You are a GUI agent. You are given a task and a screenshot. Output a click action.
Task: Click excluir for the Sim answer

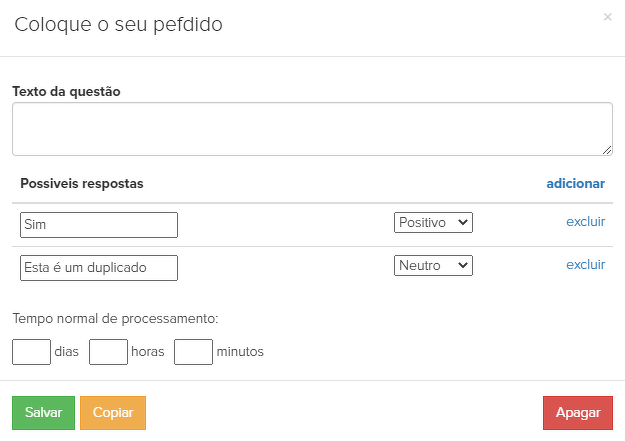tap(585, 222)
